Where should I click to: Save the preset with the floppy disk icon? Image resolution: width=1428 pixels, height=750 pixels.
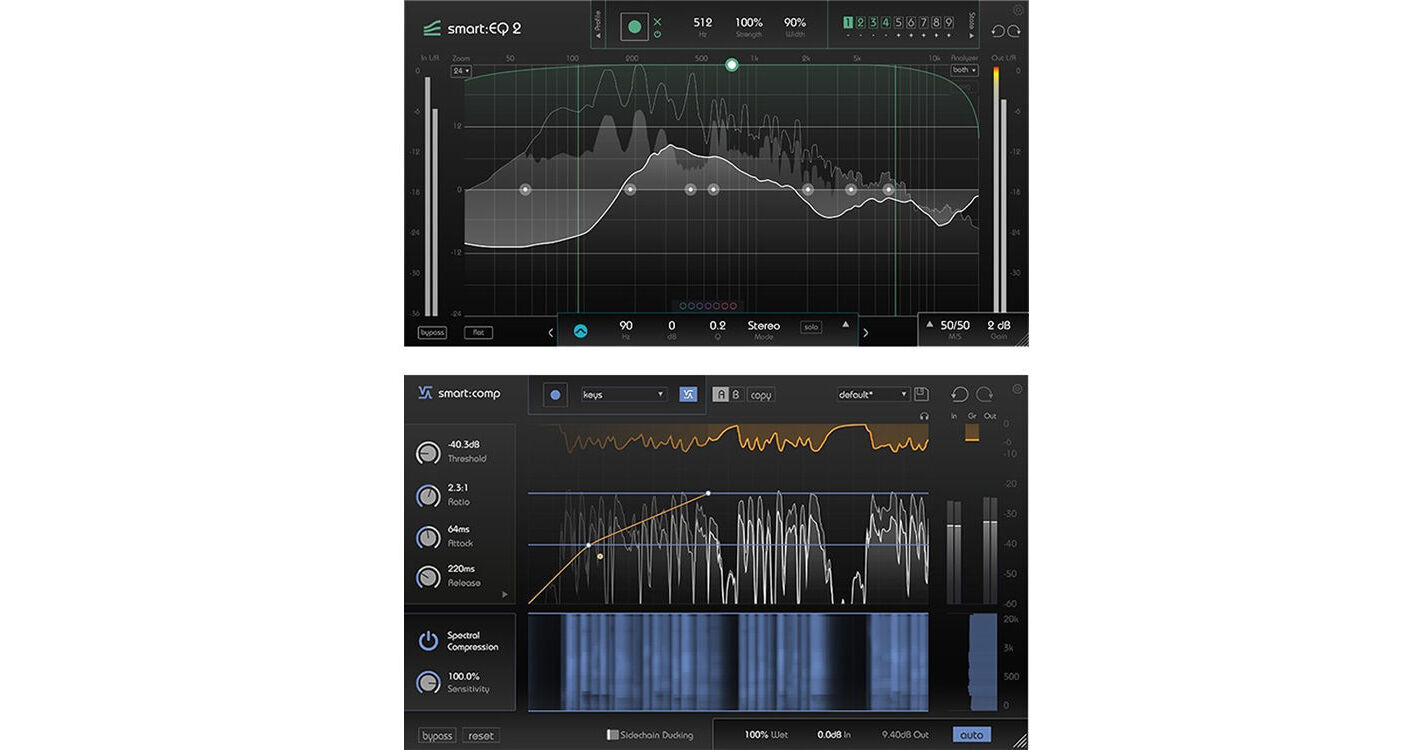922,392
